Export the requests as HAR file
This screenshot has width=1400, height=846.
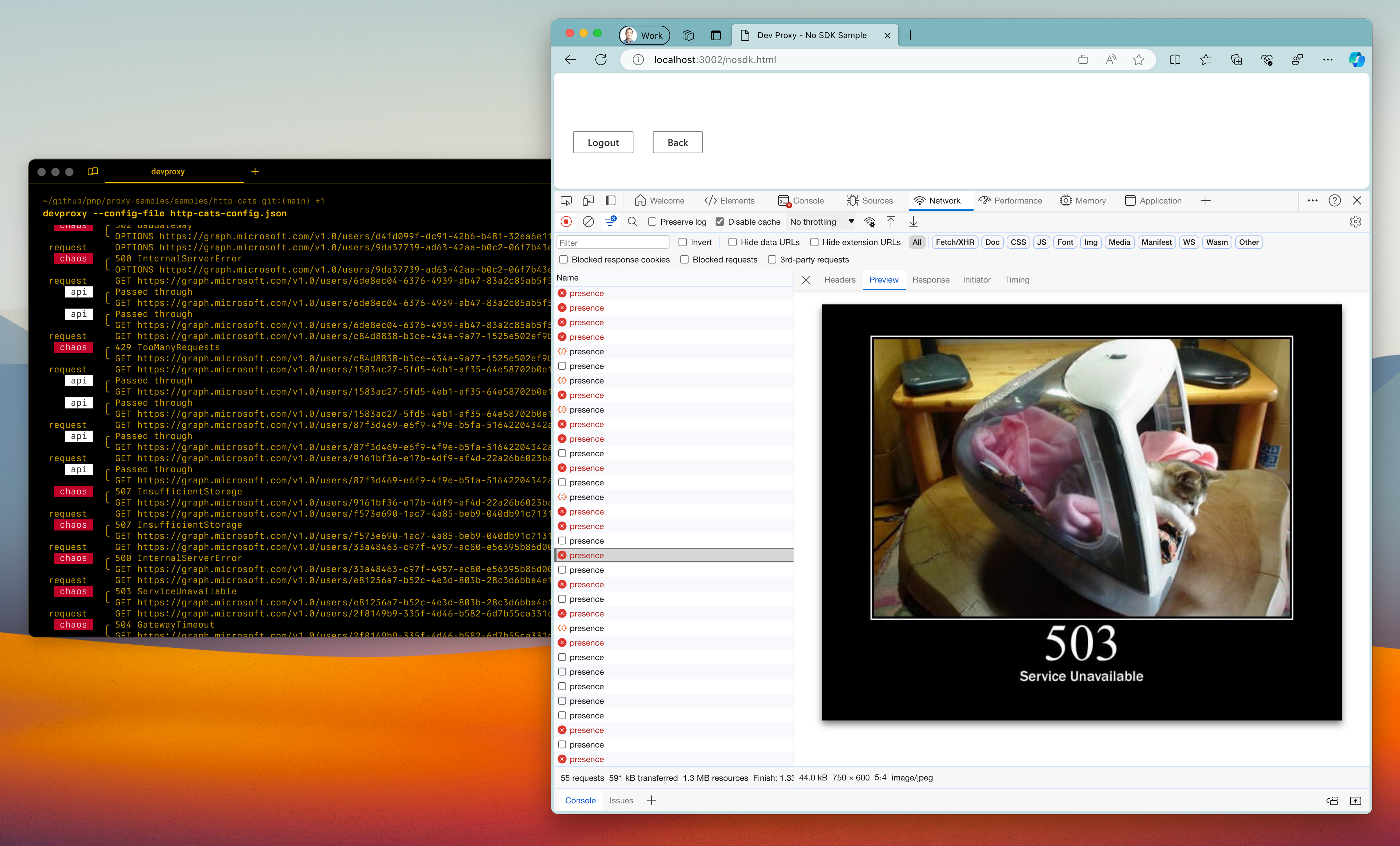click(x=913, y=222)
